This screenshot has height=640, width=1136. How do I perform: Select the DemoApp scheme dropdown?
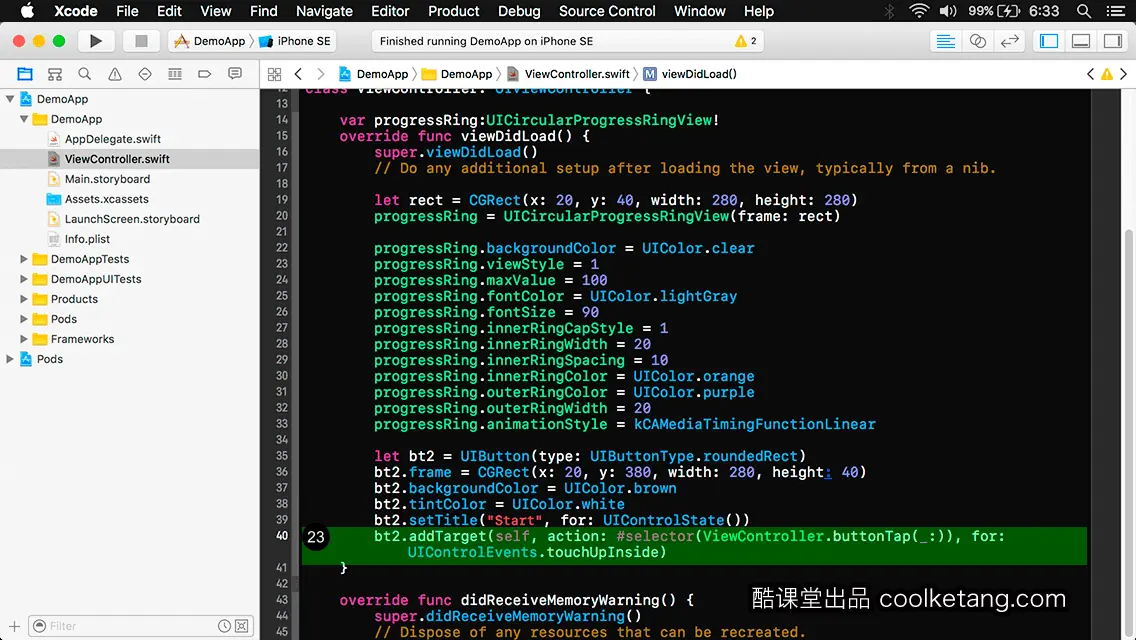(x=210, y=41)
